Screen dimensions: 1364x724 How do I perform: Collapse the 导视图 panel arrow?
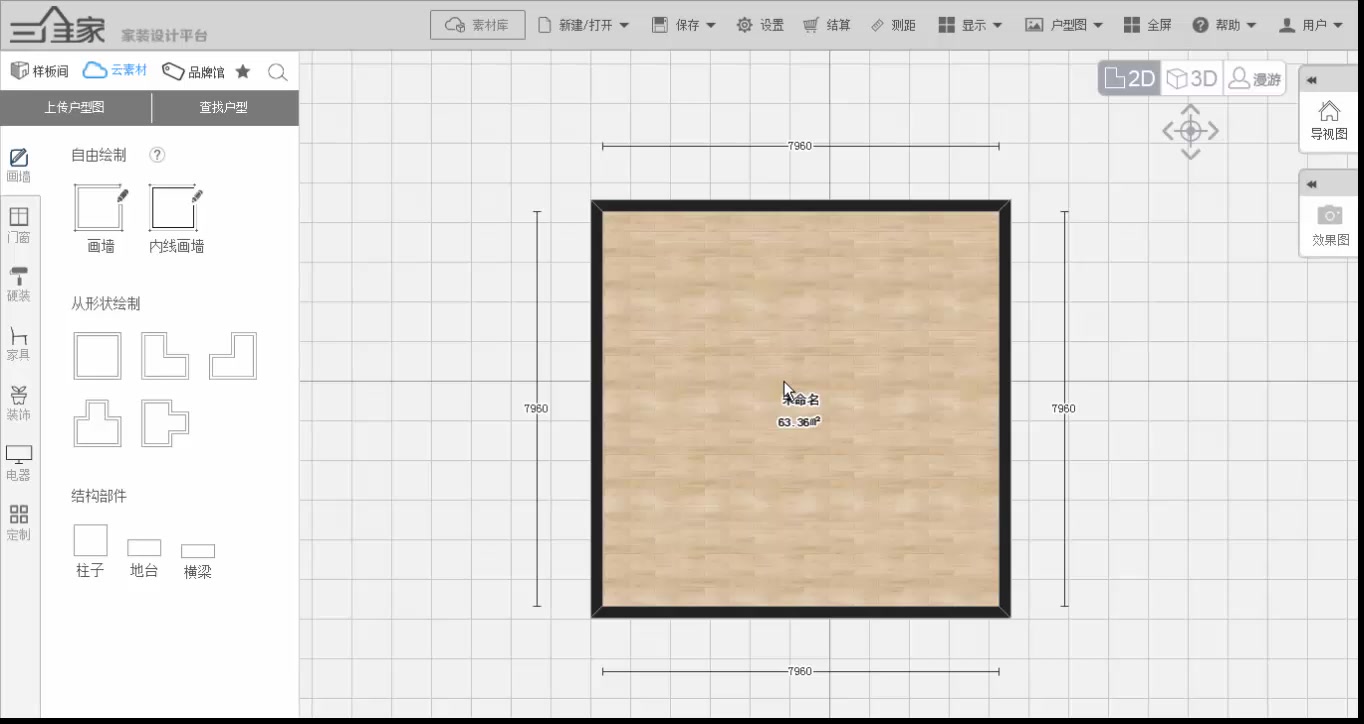tap(1312, 81)
